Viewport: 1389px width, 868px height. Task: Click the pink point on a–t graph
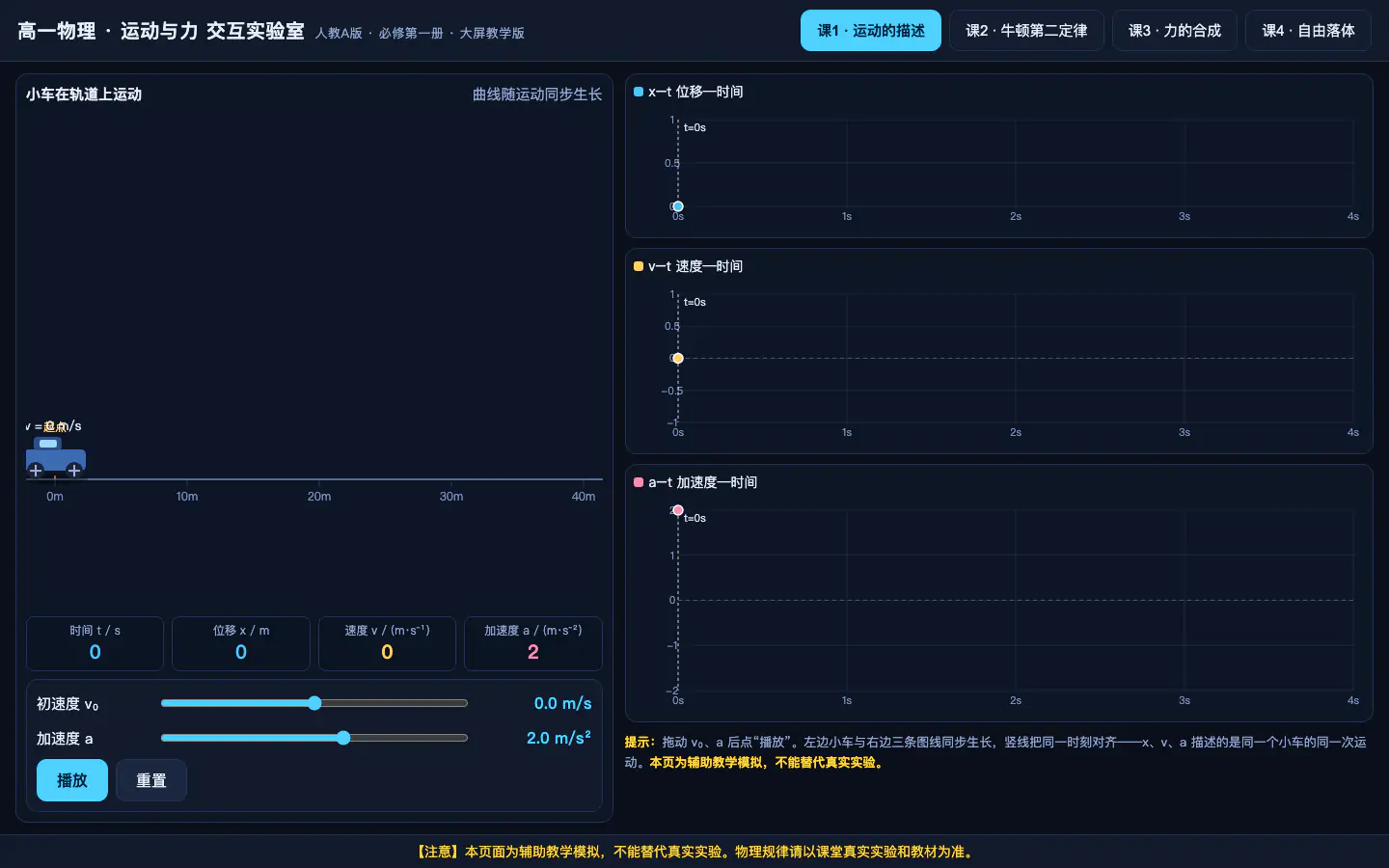tap(678, 510)
